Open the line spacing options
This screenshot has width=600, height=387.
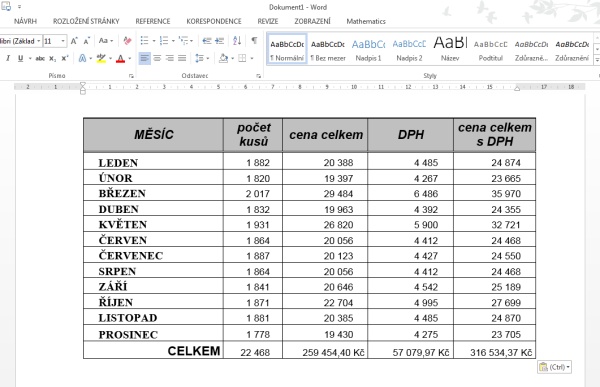click(199, 58)
